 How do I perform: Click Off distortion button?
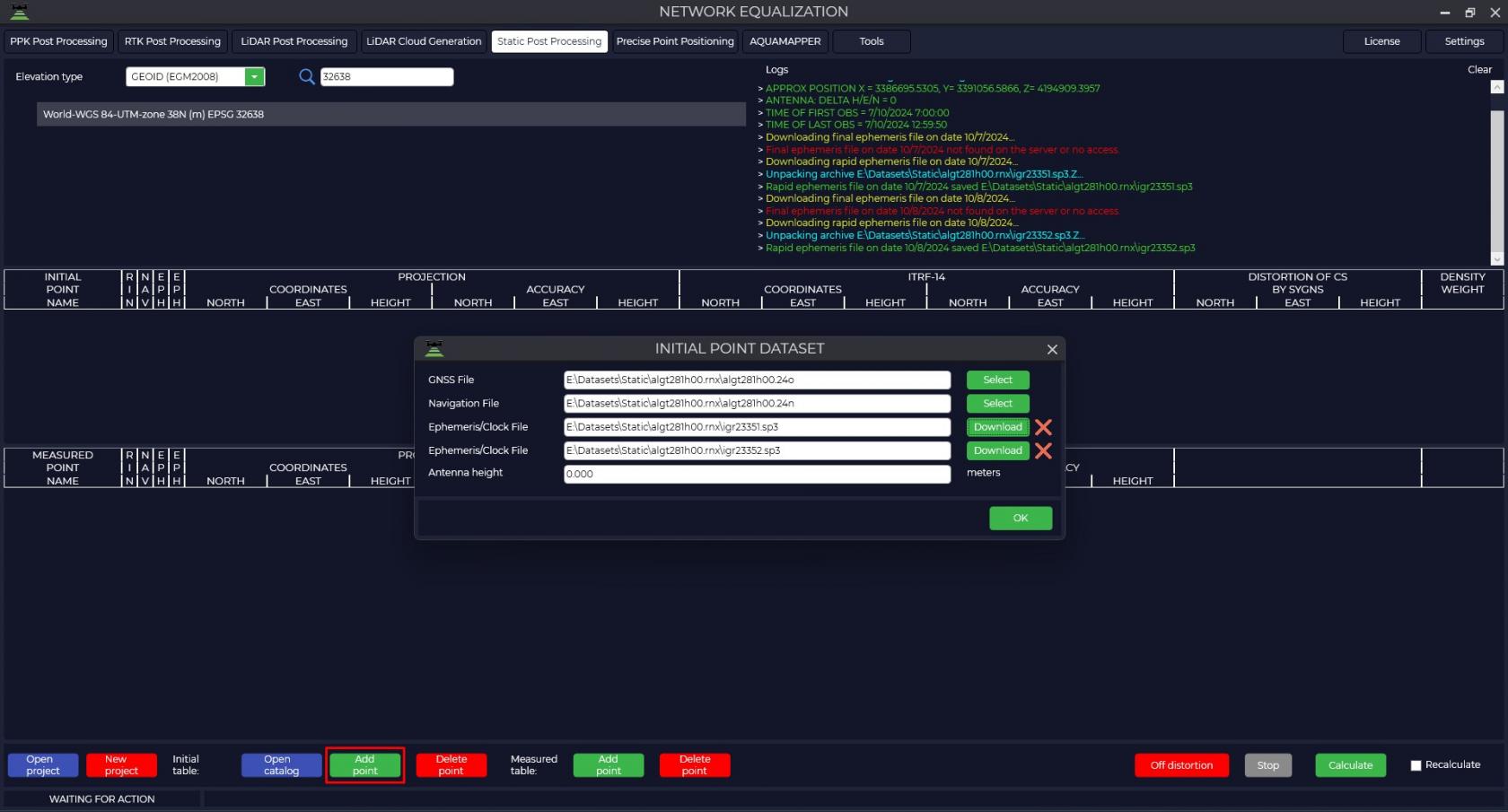tap(1181, 765)
